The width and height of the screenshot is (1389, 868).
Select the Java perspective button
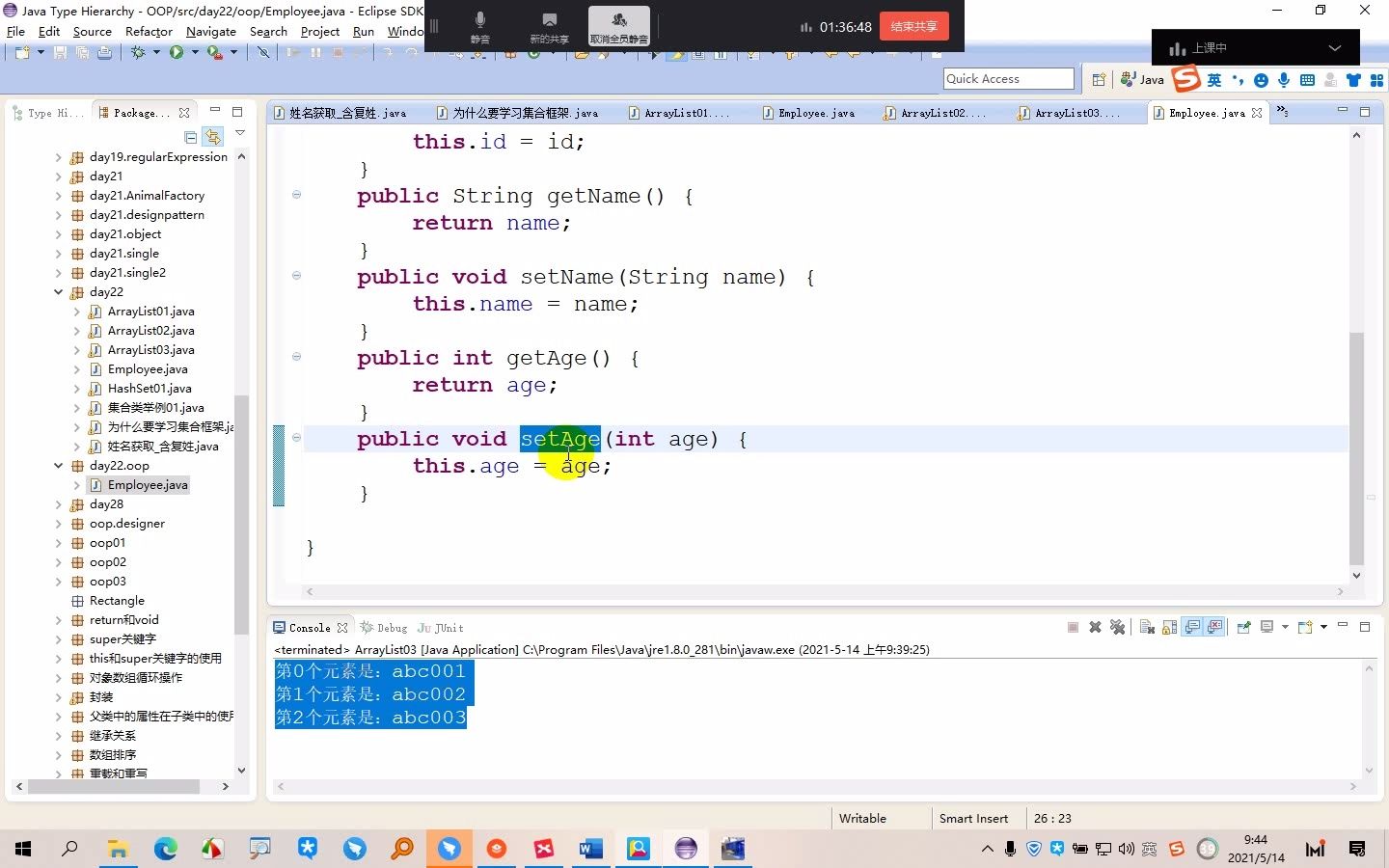point(1143,79)
